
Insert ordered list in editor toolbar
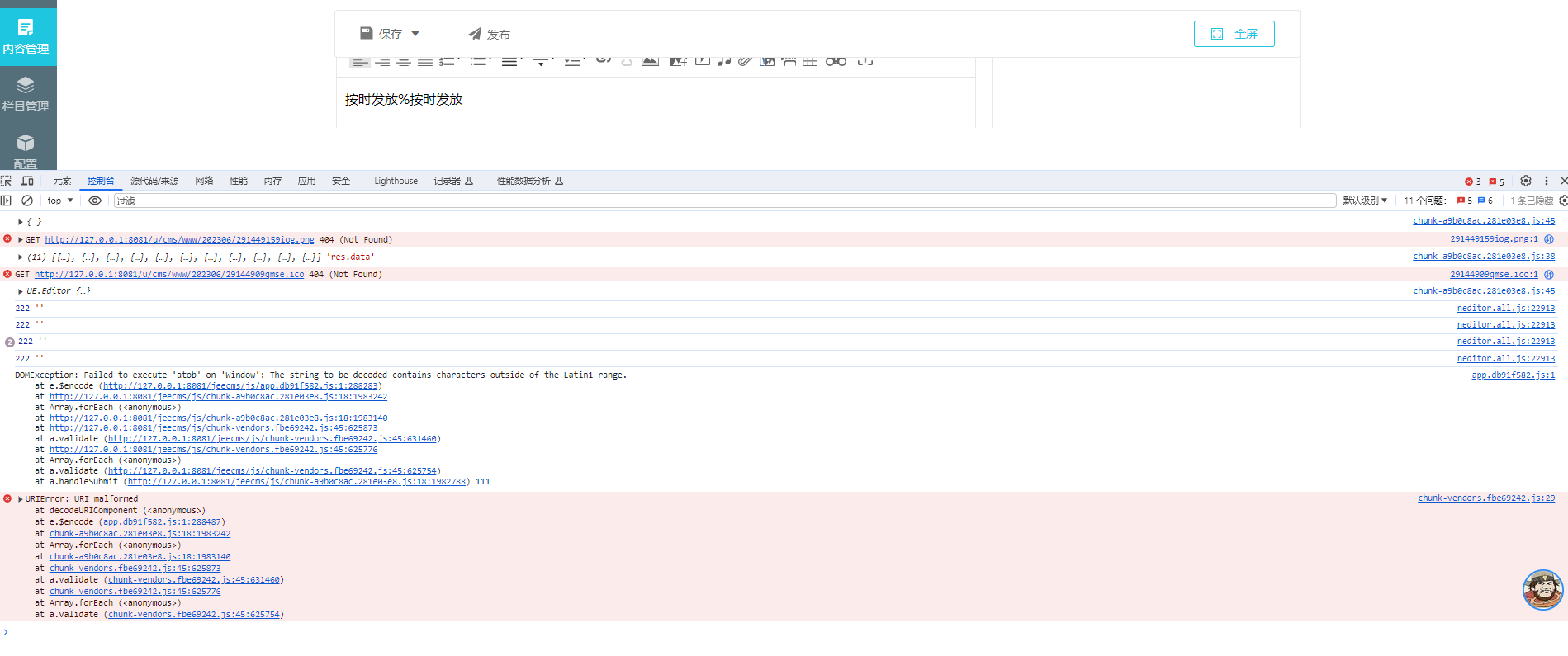click(448, 62)
